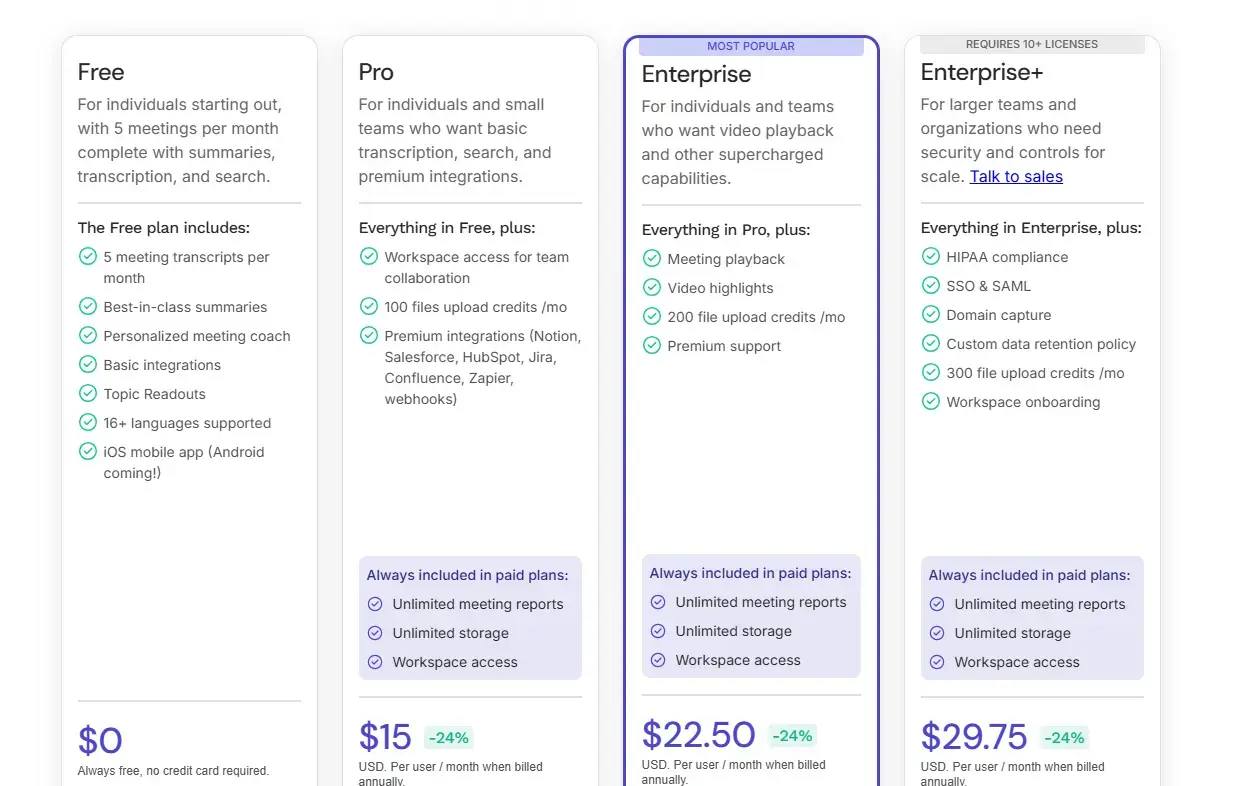Click the $0 price on the Free plan

point(100,740)
